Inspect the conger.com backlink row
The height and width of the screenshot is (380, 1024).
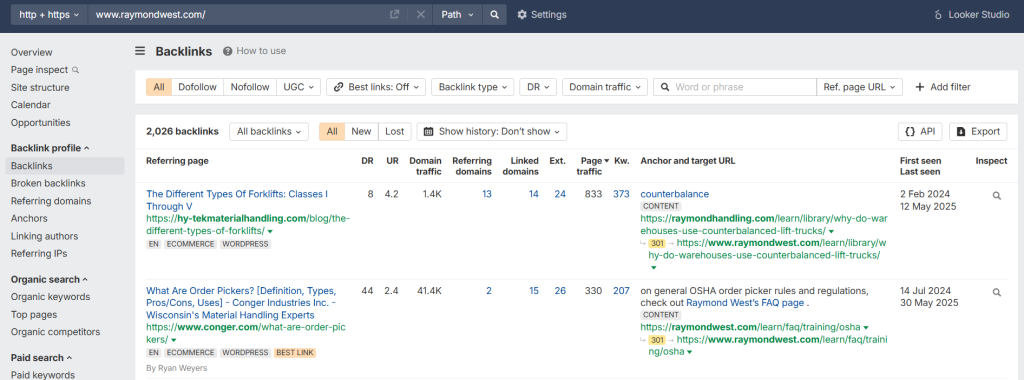pyautogui.click(x=997, y=293)
